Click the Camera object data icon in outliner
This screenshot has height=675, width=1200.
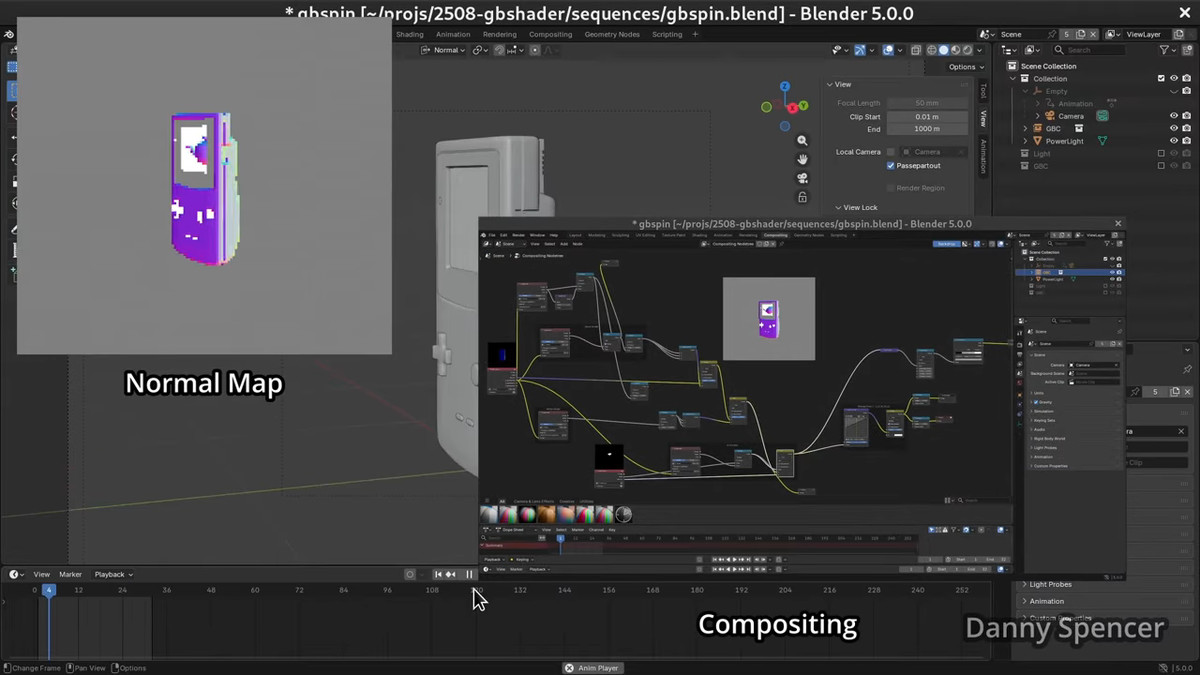coord(1102,116)
